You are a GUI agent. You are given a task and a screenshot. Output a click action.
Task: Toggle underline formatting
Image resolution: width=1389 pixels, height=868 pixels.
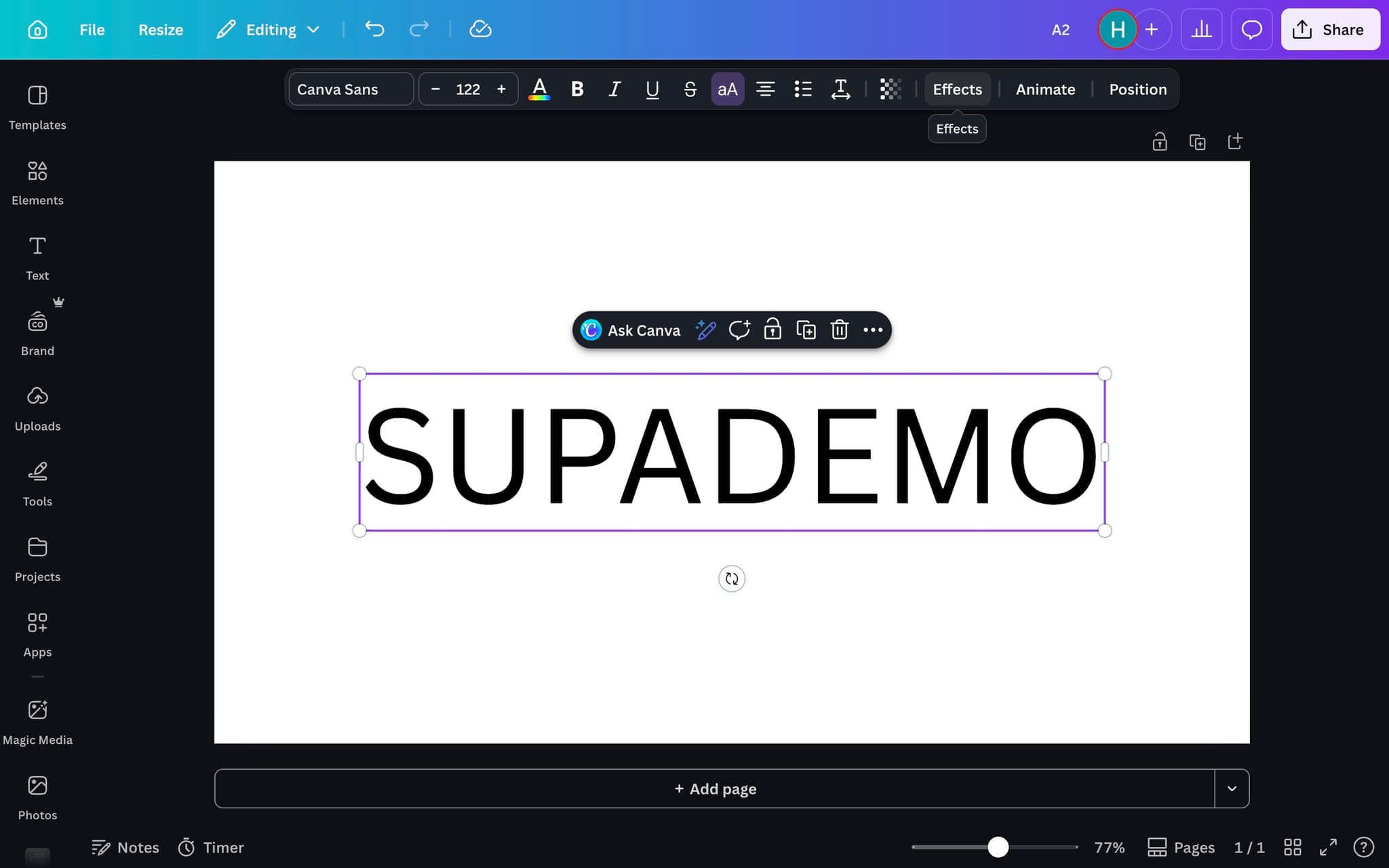[x=652, y=89]
